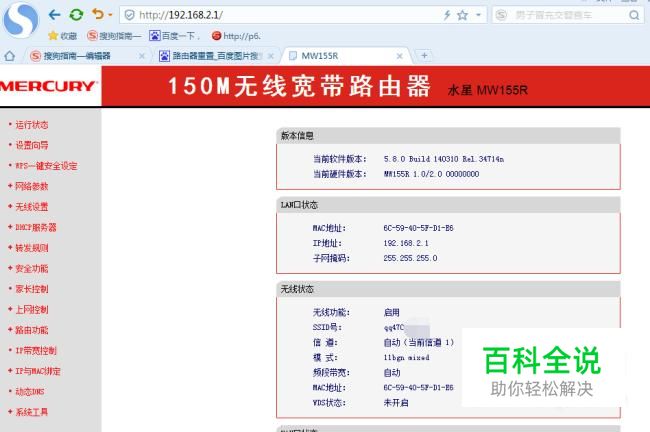Open the restore button dropdown arrow
The width and height of the screenshot is (650, 432).
click(110, 15)
